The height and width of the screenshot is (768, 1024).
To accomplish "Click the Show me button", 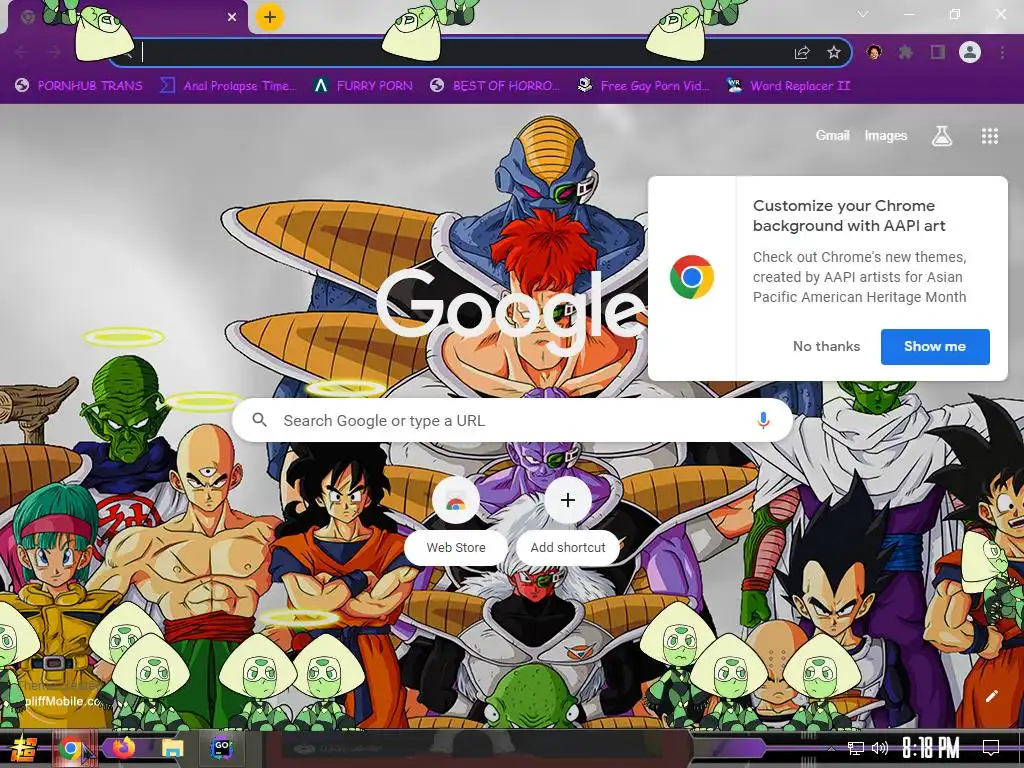I will pos(935,347).
